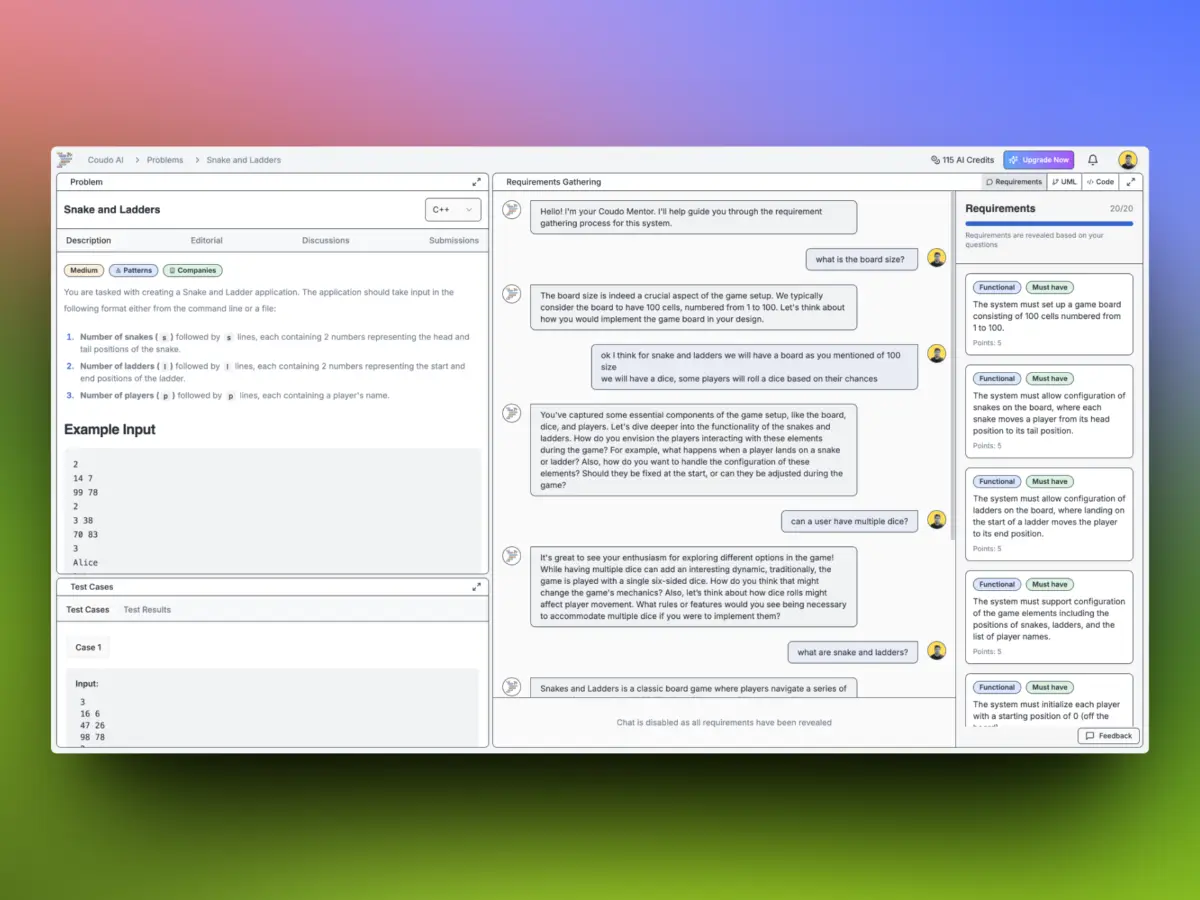
Task: Switch to the UML view toggle
Action: (1064, 182)
